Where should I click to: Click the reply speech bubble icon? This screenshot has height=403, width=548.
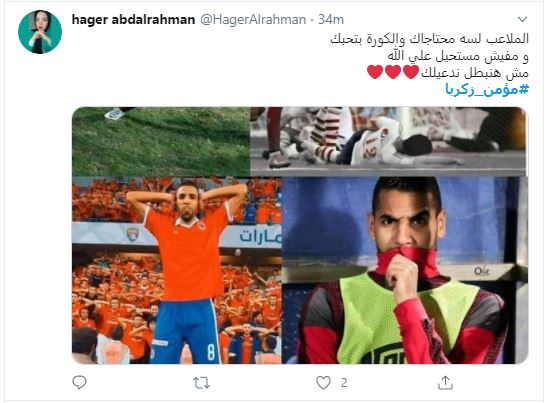(x=79, y=382)
